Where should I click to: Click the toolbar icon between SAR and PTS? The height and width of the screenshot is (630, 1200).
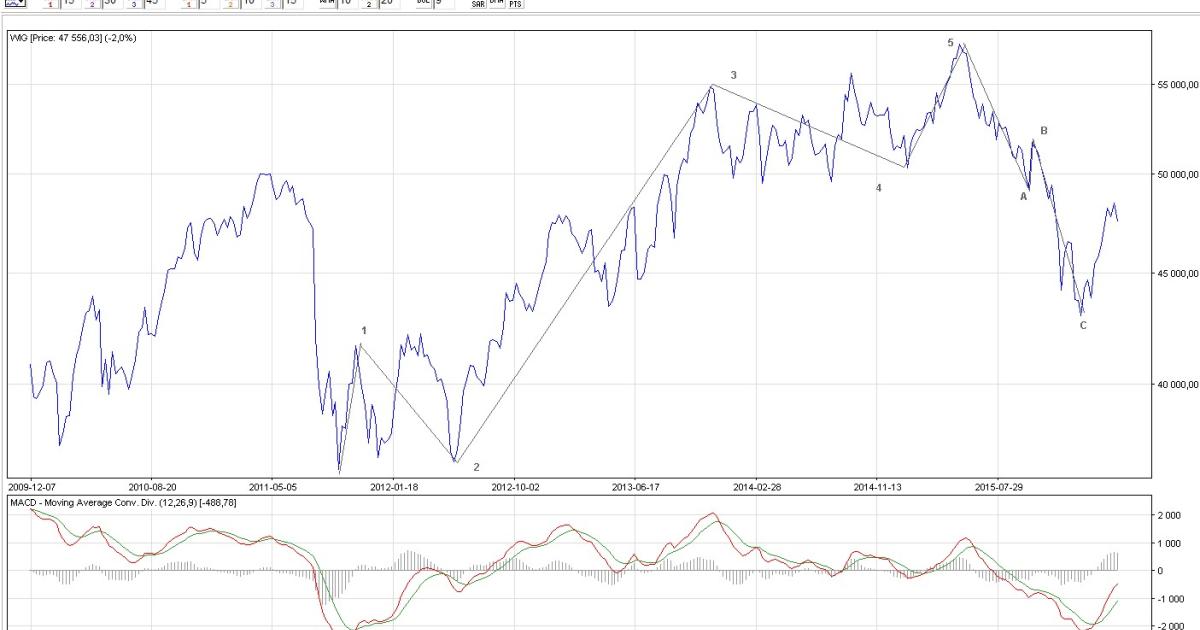(x=496, y=4)
